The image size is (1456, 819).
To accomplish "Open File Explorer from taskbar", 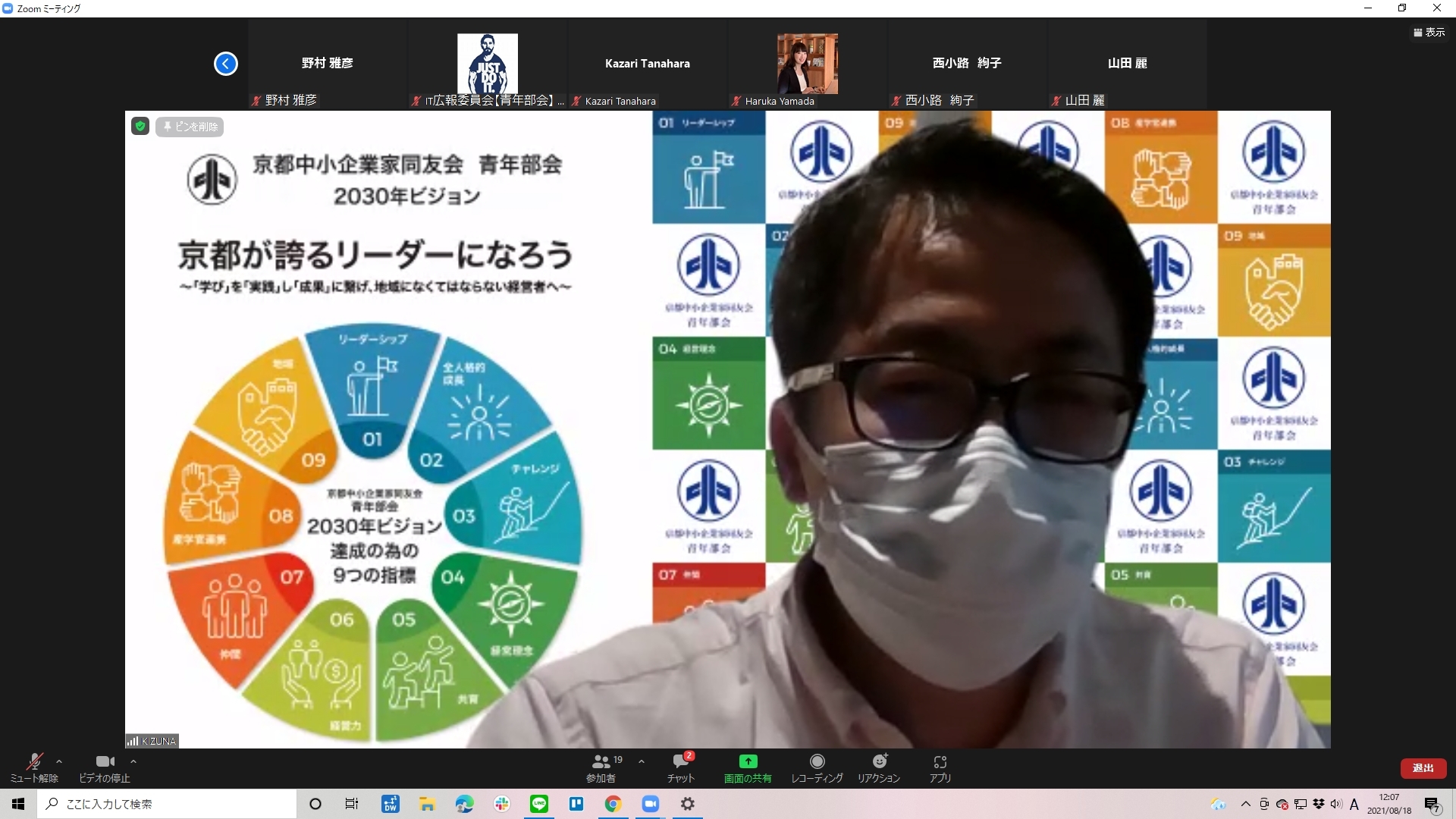I will tap(427, 804).
